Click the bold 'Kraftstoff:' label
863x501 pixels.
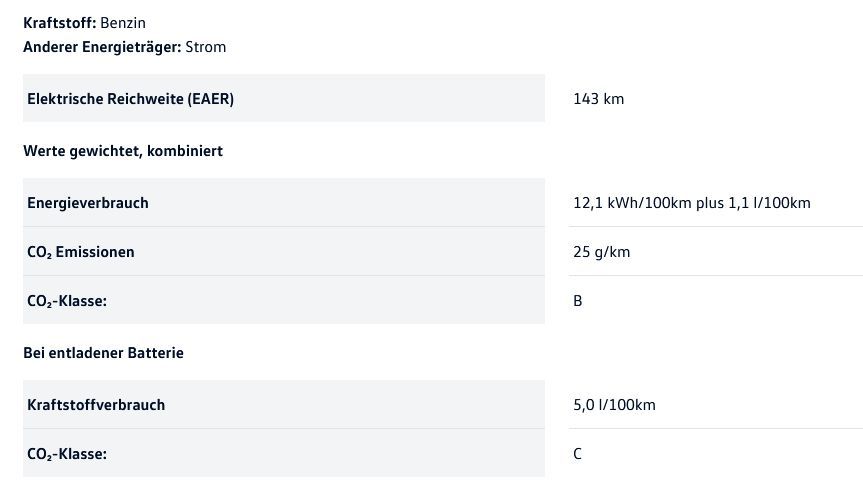click(x=60, y=22)
